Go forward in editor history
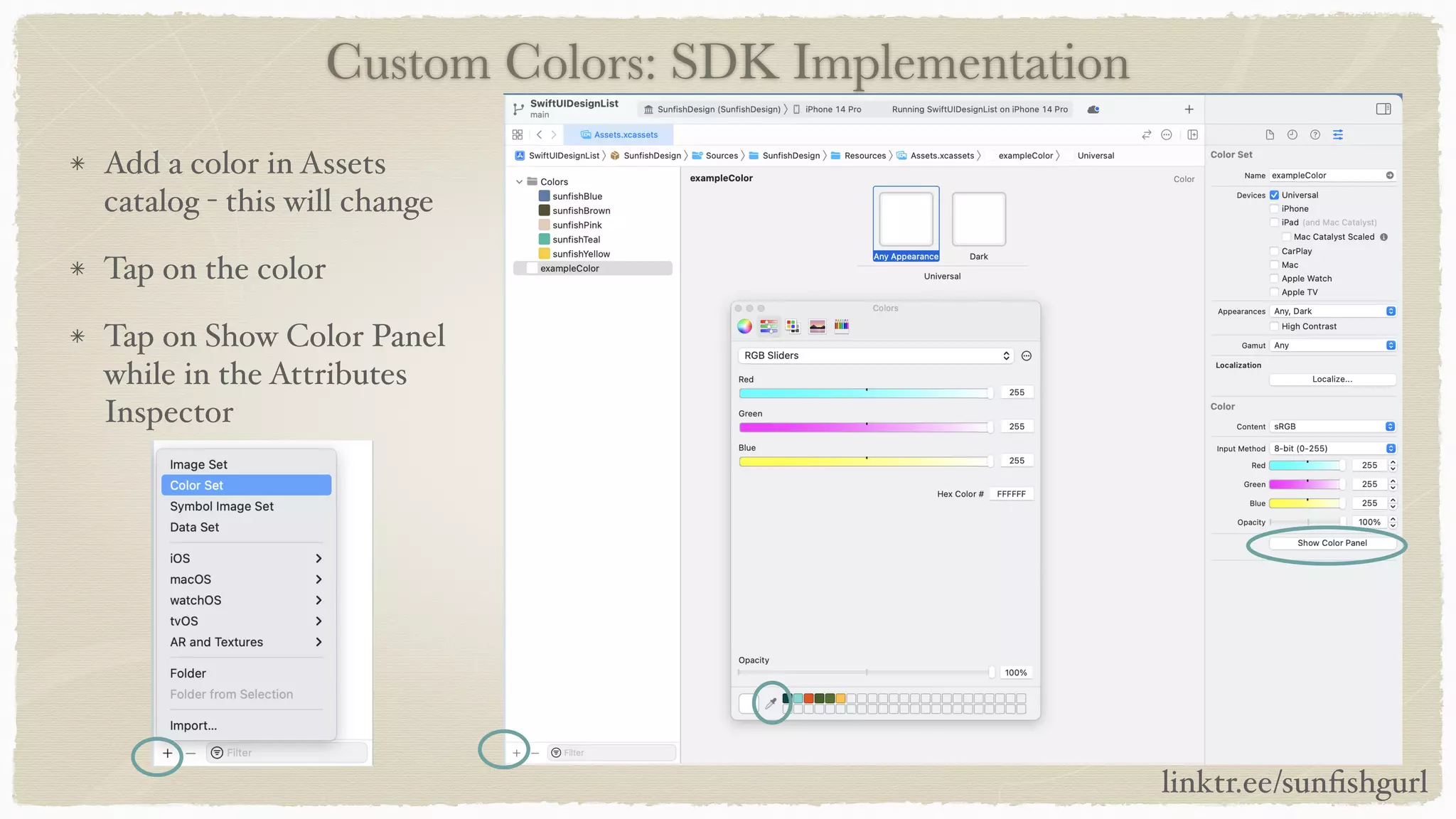Viewport: 1456px width, 819px height. (554, 134)
